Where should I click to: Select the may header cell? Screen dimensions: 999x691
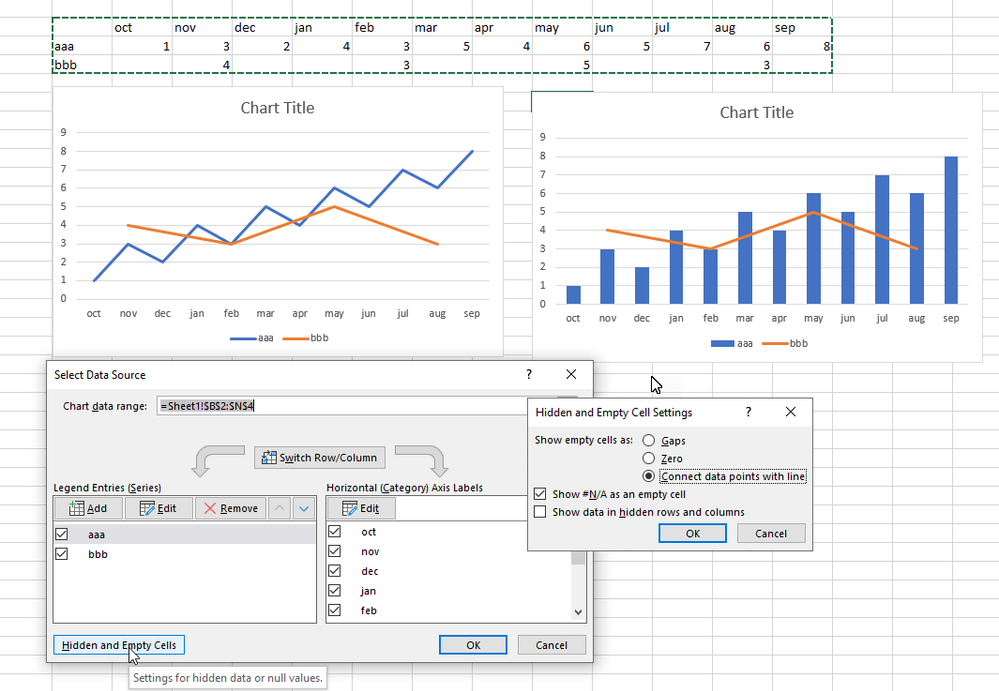[x=563, y=27]
